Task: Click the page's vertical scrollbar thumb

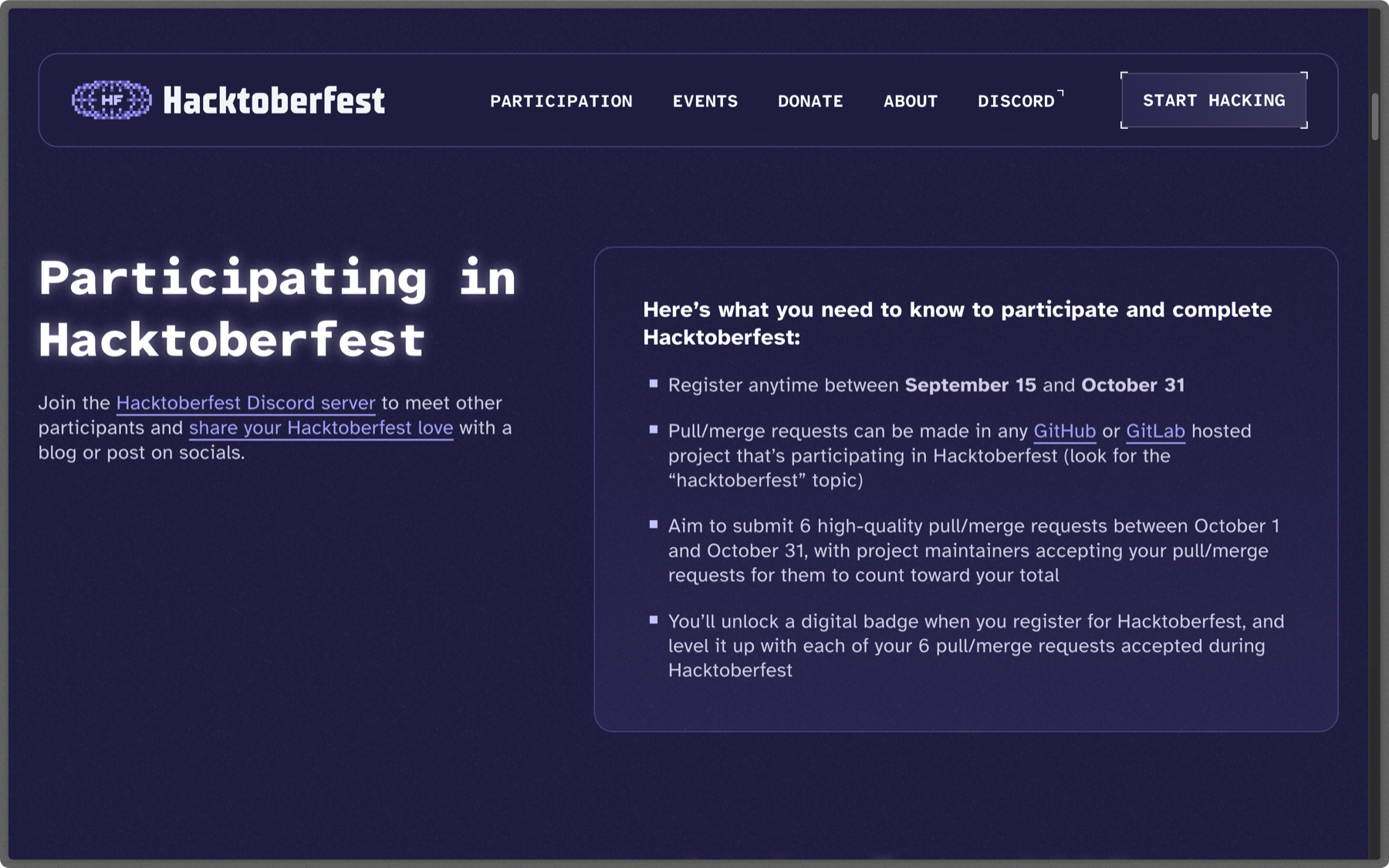Action: pyautogui.click(x=1374, y=117)
